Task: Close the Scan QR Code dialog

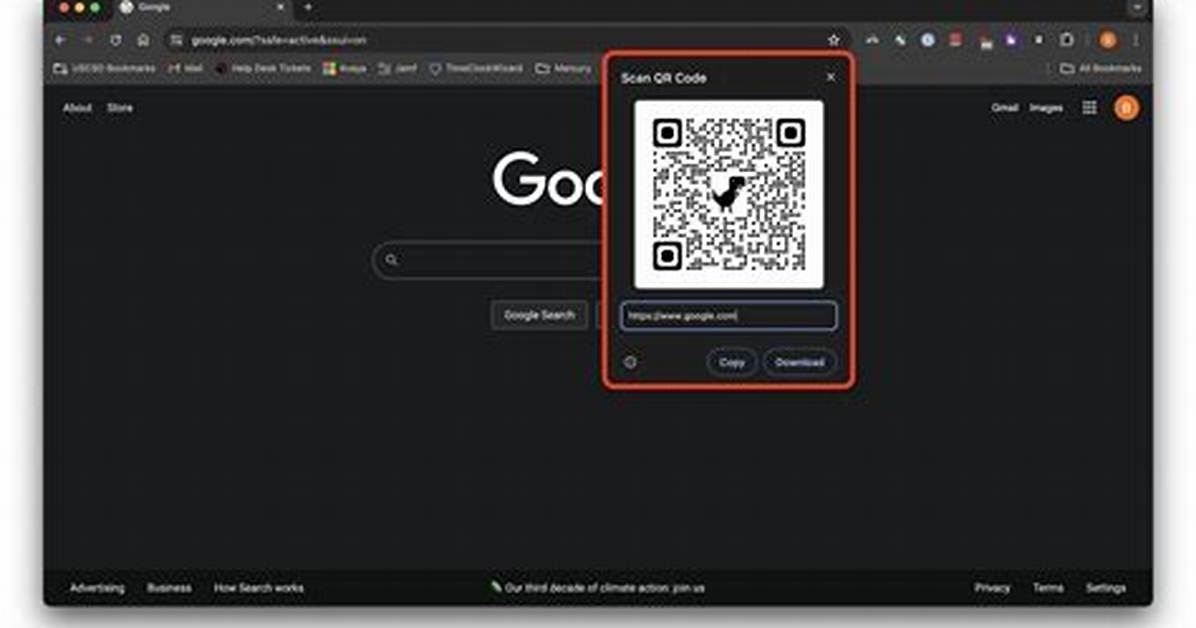Action: coord(831,77)
